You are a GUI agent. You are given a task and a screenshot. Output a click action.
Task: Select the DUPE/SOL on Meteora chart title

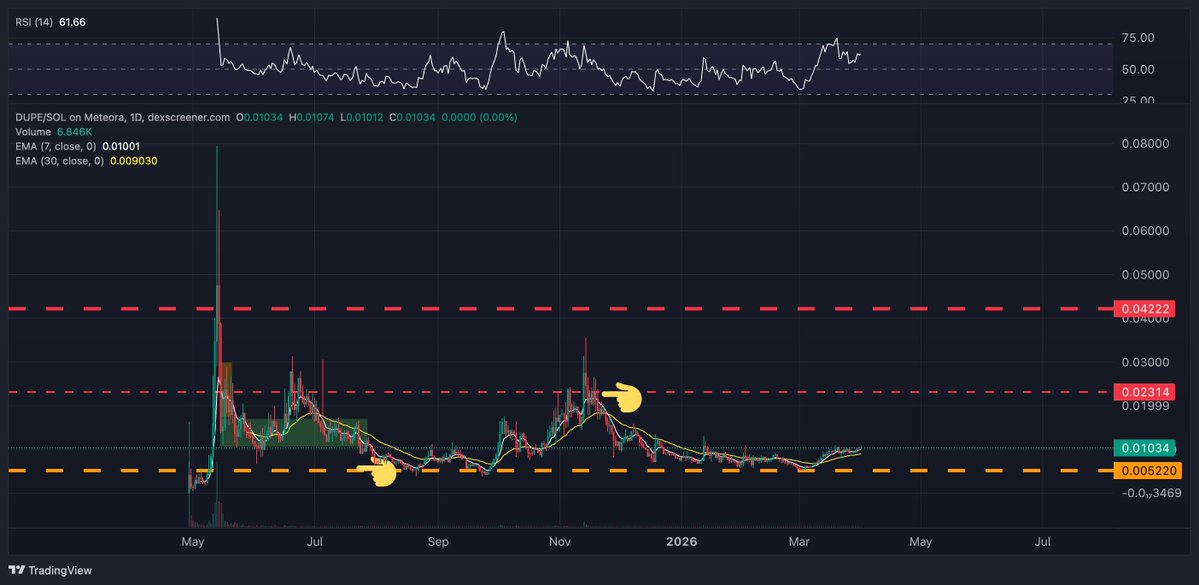122,118
